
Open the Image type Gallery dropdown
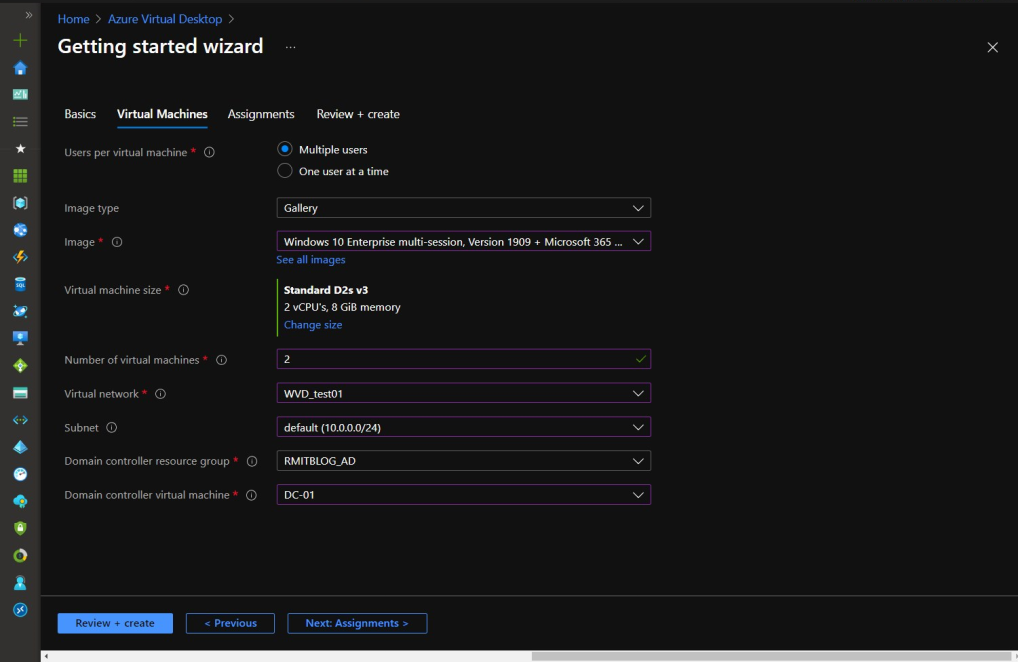click(x=464, y=208)
